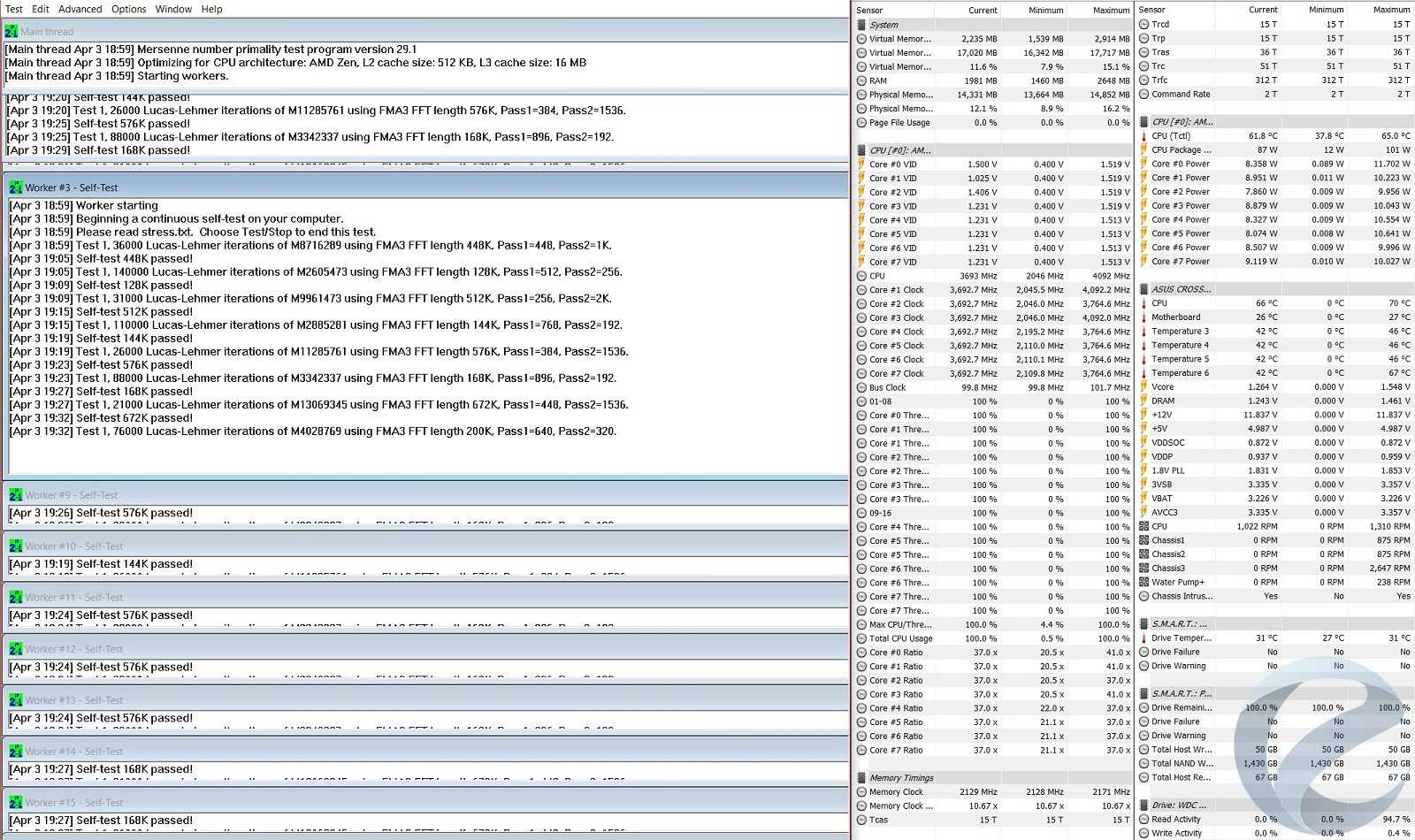The height and width of the screenshot is (840, 1415).
Task: Click the Drive Temperature thermometer icon
Action: pyautogui.click(x=1144, y=638)
